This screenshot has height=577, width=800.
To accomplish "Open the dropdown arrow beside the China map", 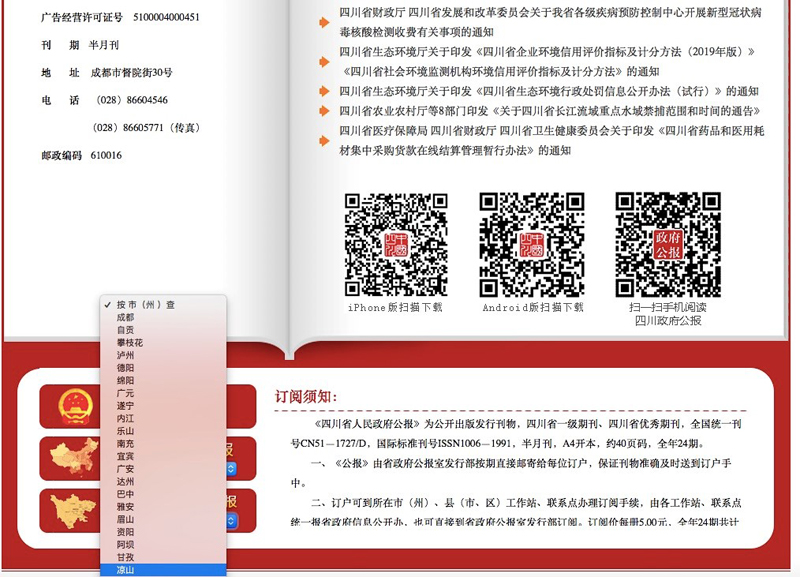I will (231, 468).
